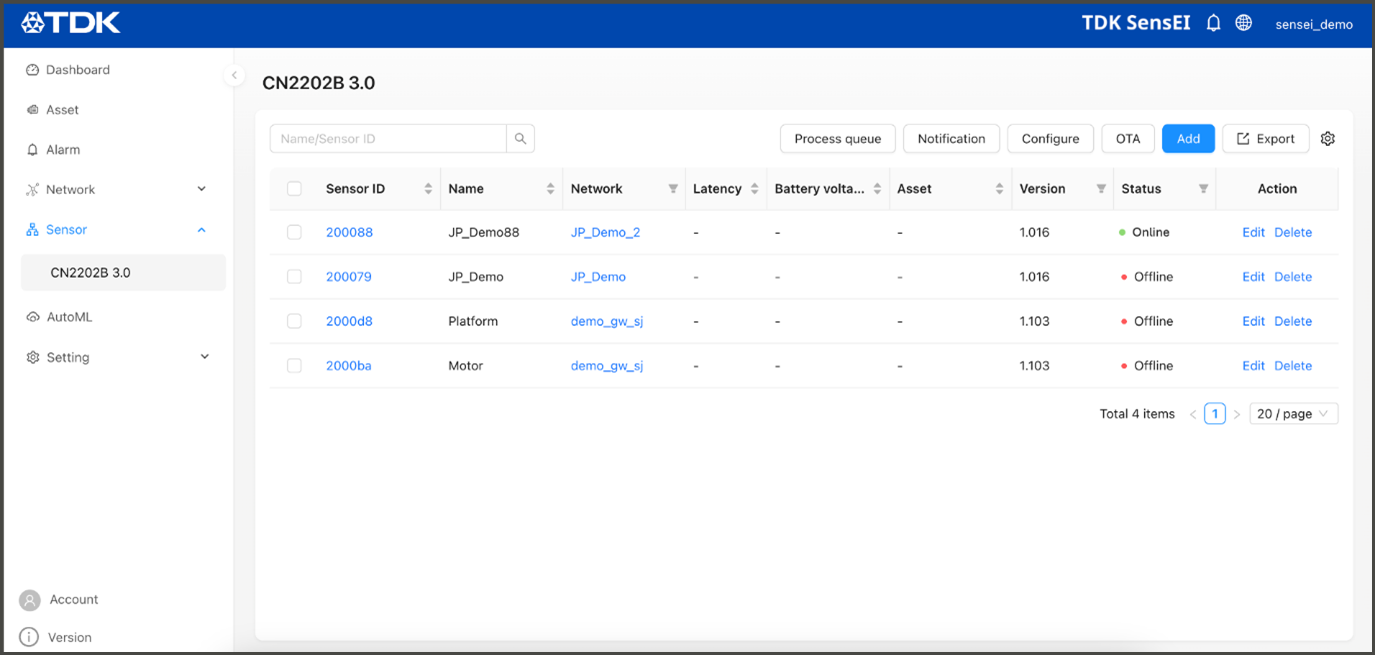This screenshot has height=655, width=1375.
Task: Check the row for sensor 200079
Action: (294, 277)
